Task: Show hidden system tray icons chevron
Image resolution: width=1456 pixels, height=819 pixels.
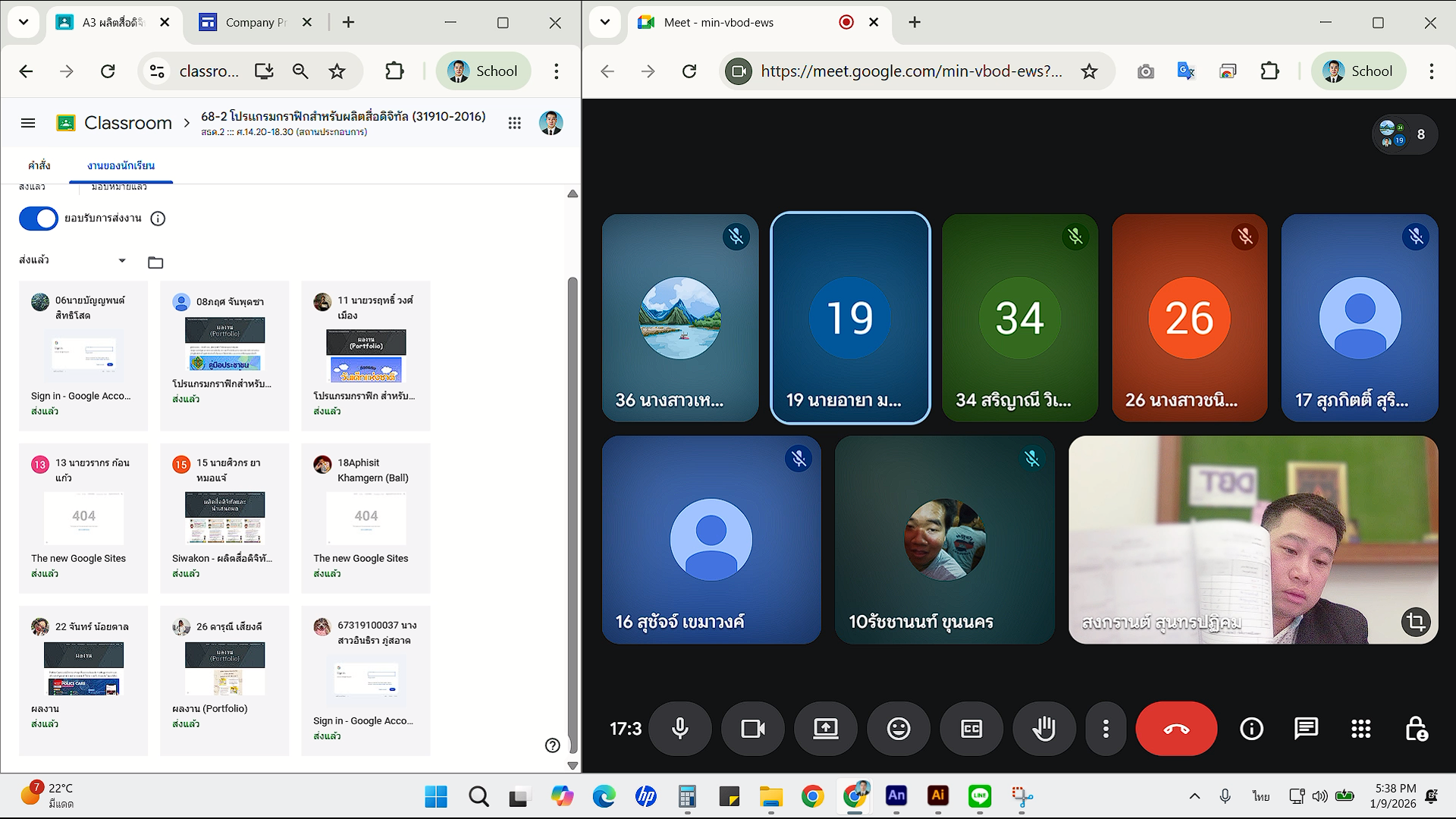Action: click(x=1194, y=796)
